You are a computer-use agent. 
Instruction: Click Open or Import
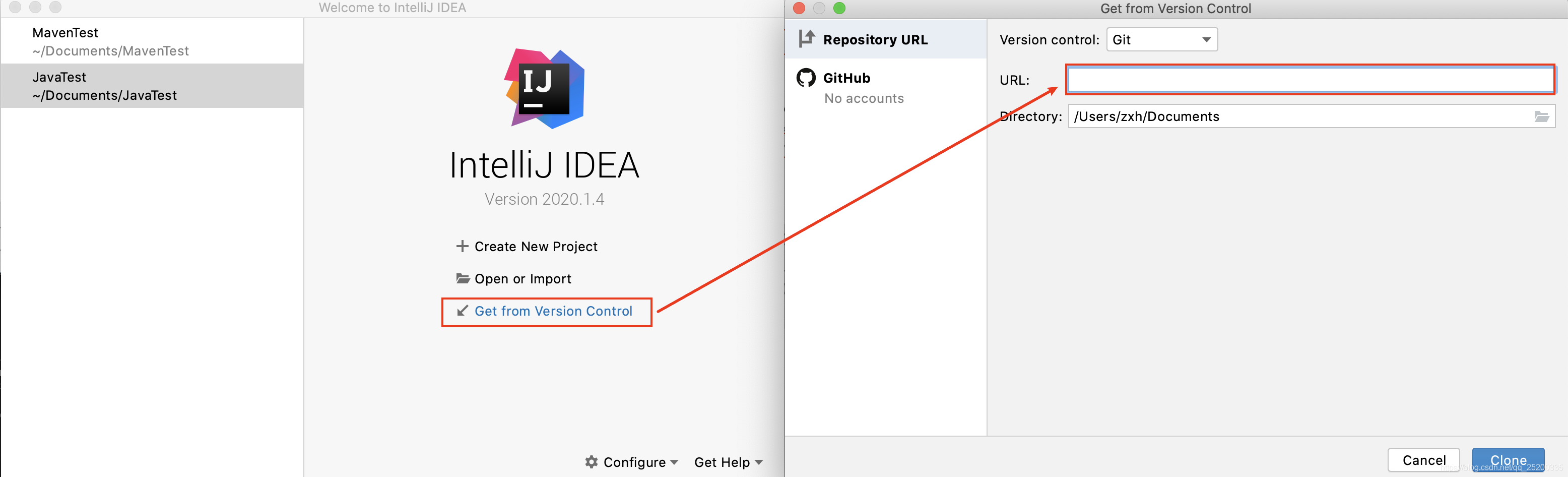click(x=523, y=279)
